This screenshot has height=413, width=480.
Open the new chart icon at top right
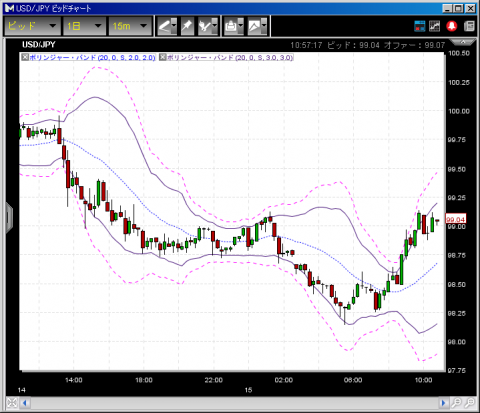tap(434, 26)
